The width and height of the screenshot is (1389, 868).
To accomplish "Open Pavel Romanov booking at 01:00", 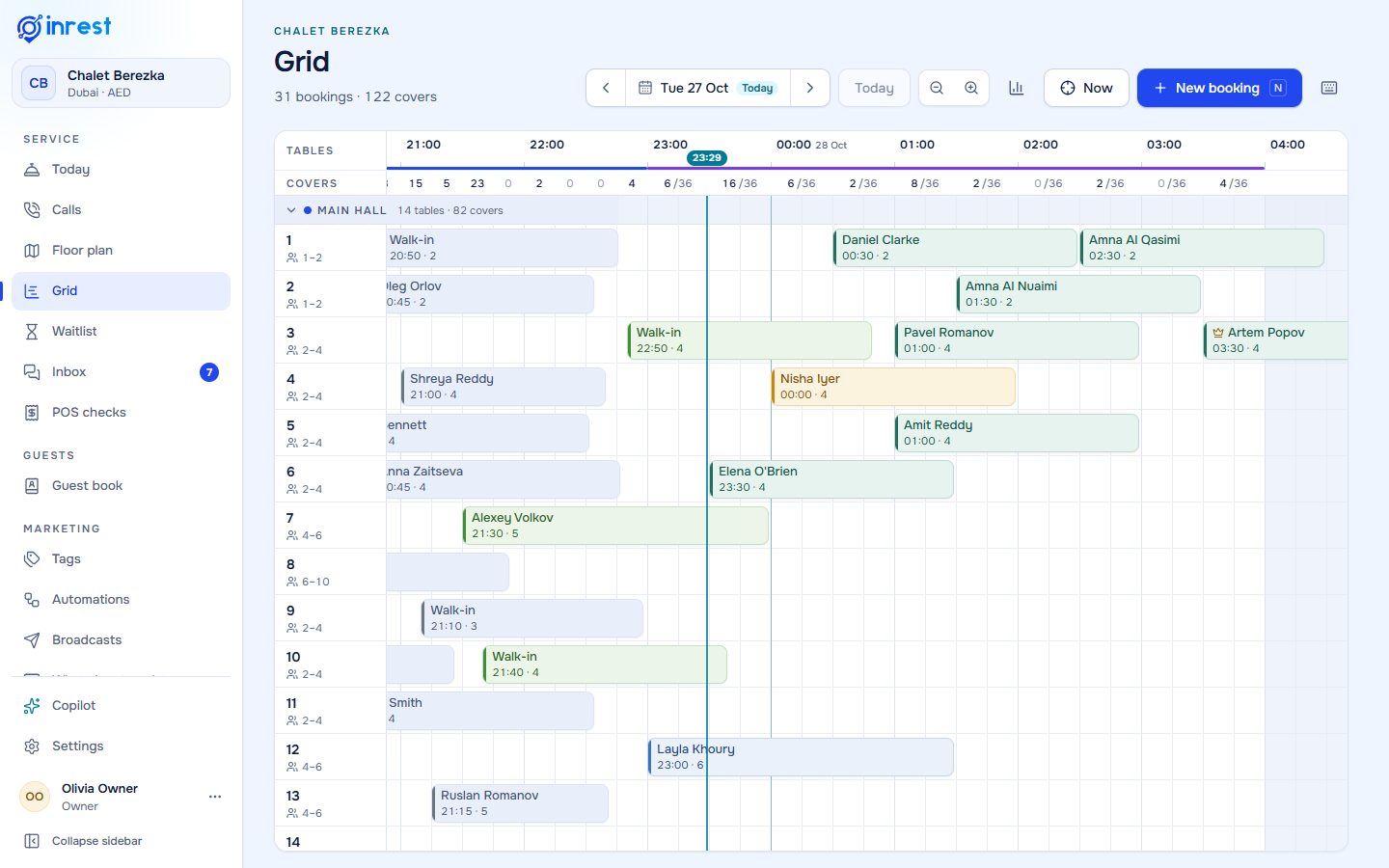I will [1017, 340].
